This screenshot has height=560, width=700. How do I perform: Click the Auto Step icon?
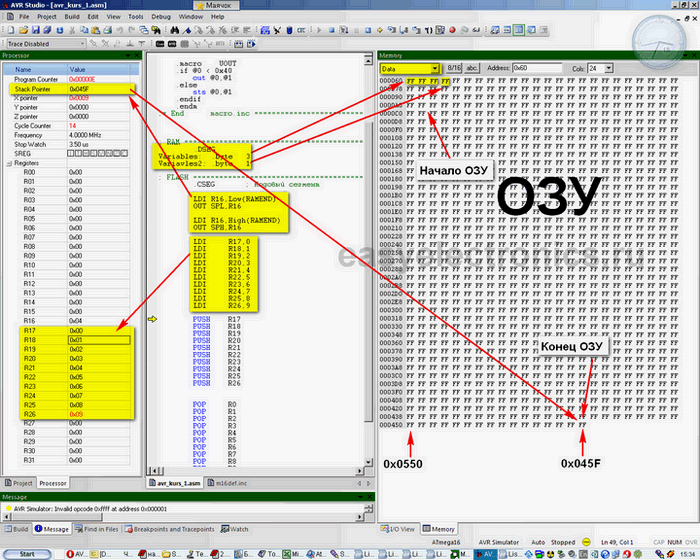[440, 30]
